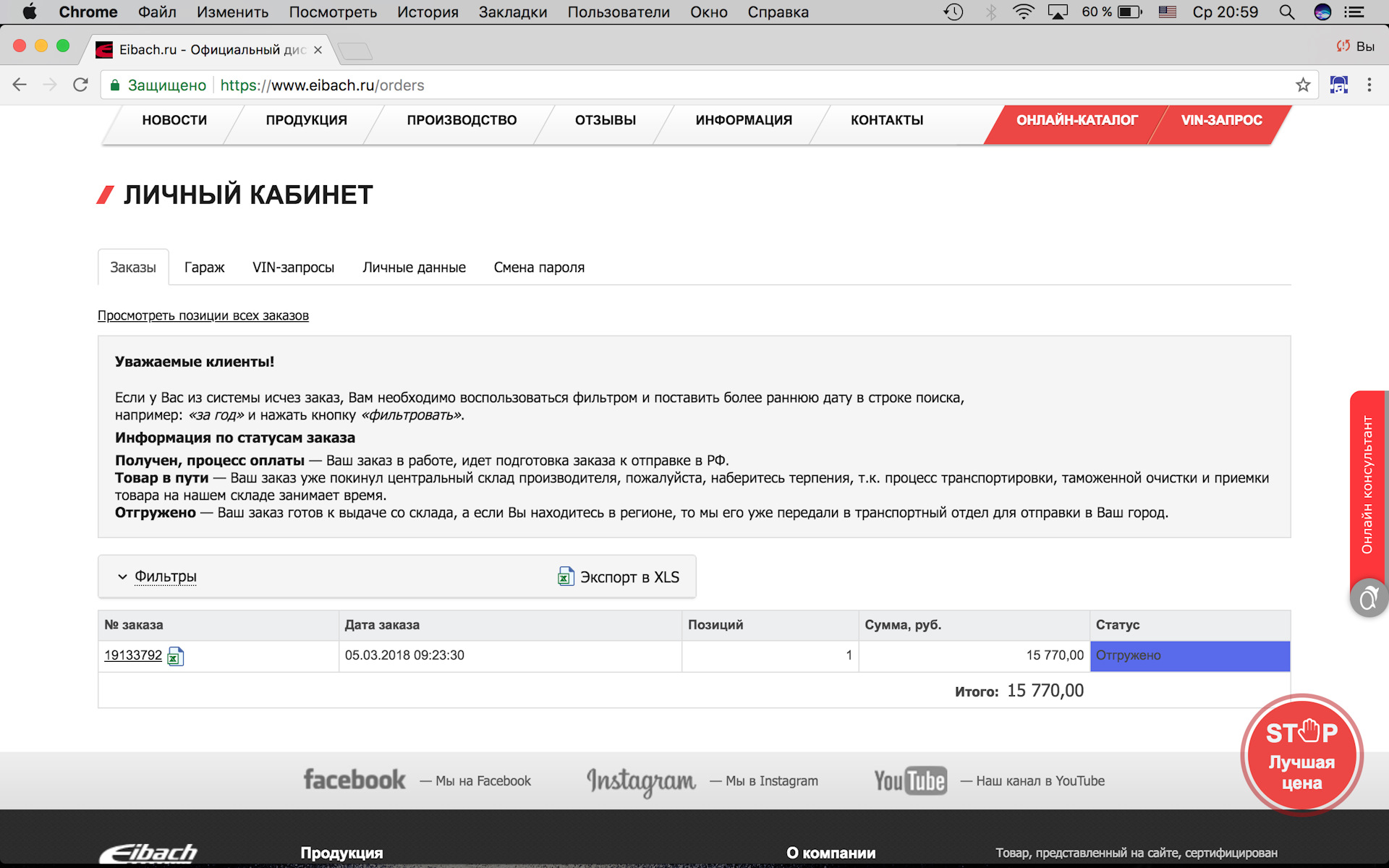Go to ОТЗЫВЫ in site navigation

pyautogui.click(x=606, y=120)
